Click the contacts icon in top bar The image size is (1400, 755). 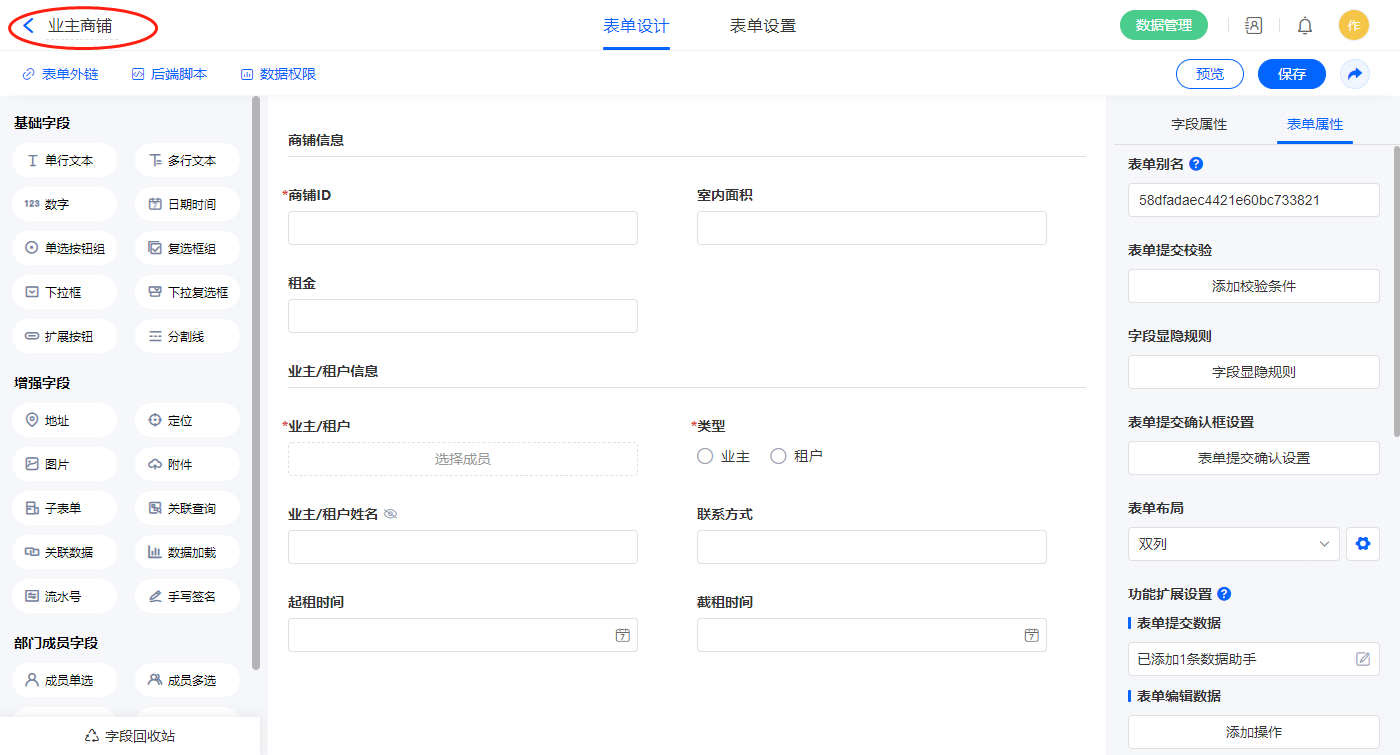point(1253,26)
